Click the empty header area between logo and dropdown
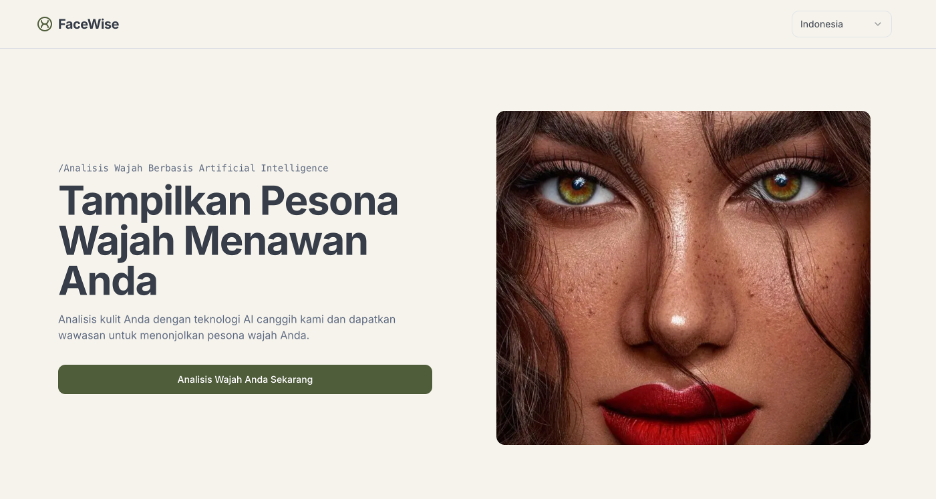This screenshot has height=500, width=936. coord(454,24)
